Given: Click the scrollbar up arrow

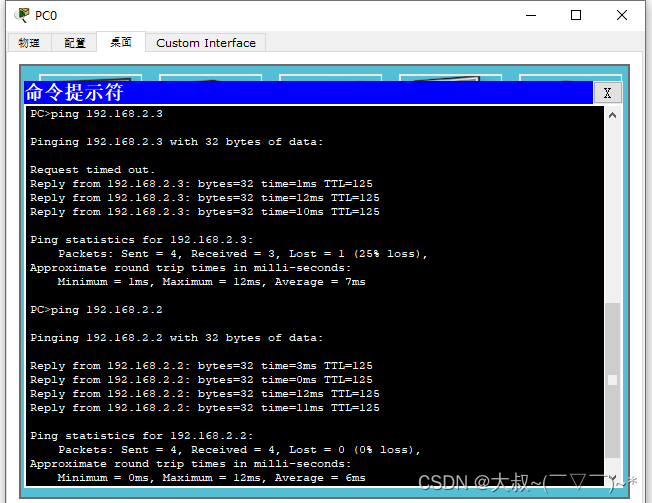Looking at the screenshot, I should 612,116.
